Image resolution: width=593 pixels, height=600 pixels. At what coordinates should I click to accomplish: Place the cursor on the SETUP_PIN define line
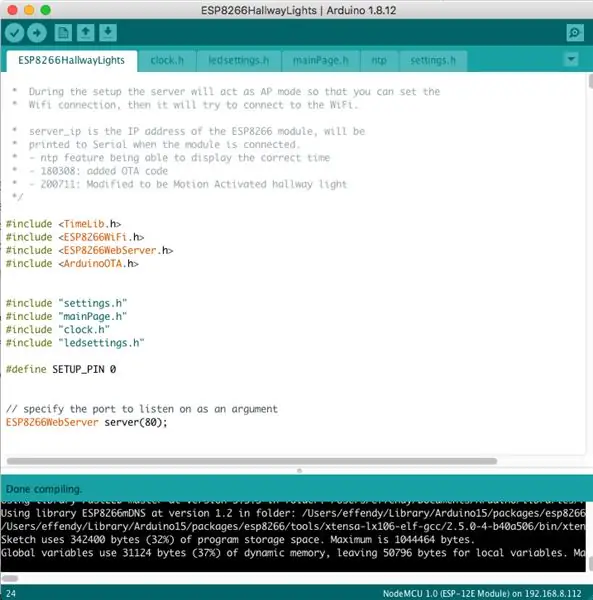pyautogui.click(x=61, y=369)
